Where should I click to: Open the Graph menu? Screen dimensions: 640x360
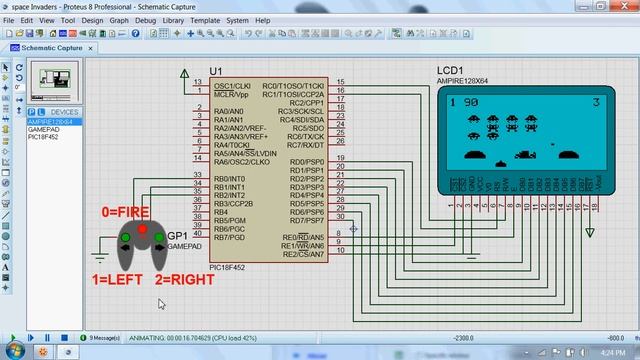(x=119, y=20)
